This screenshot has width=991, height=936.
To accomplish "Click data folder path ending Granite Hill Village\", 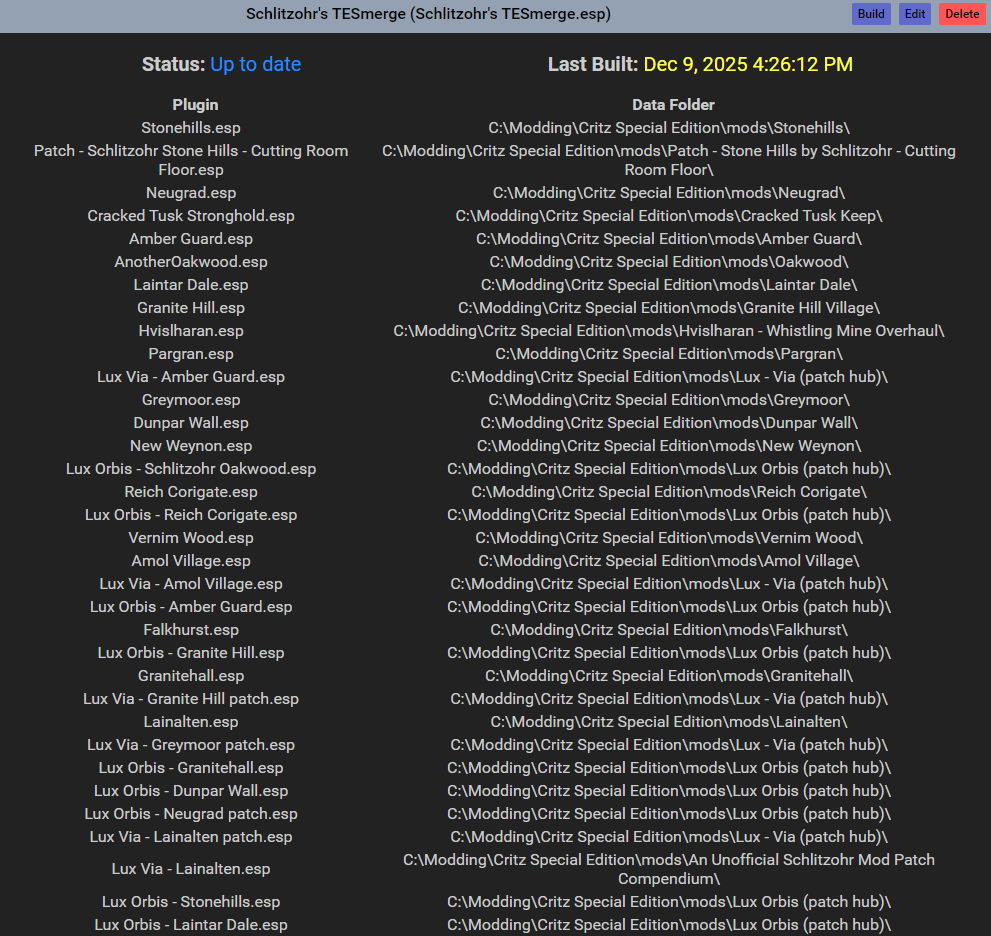I will coord(669,308).
